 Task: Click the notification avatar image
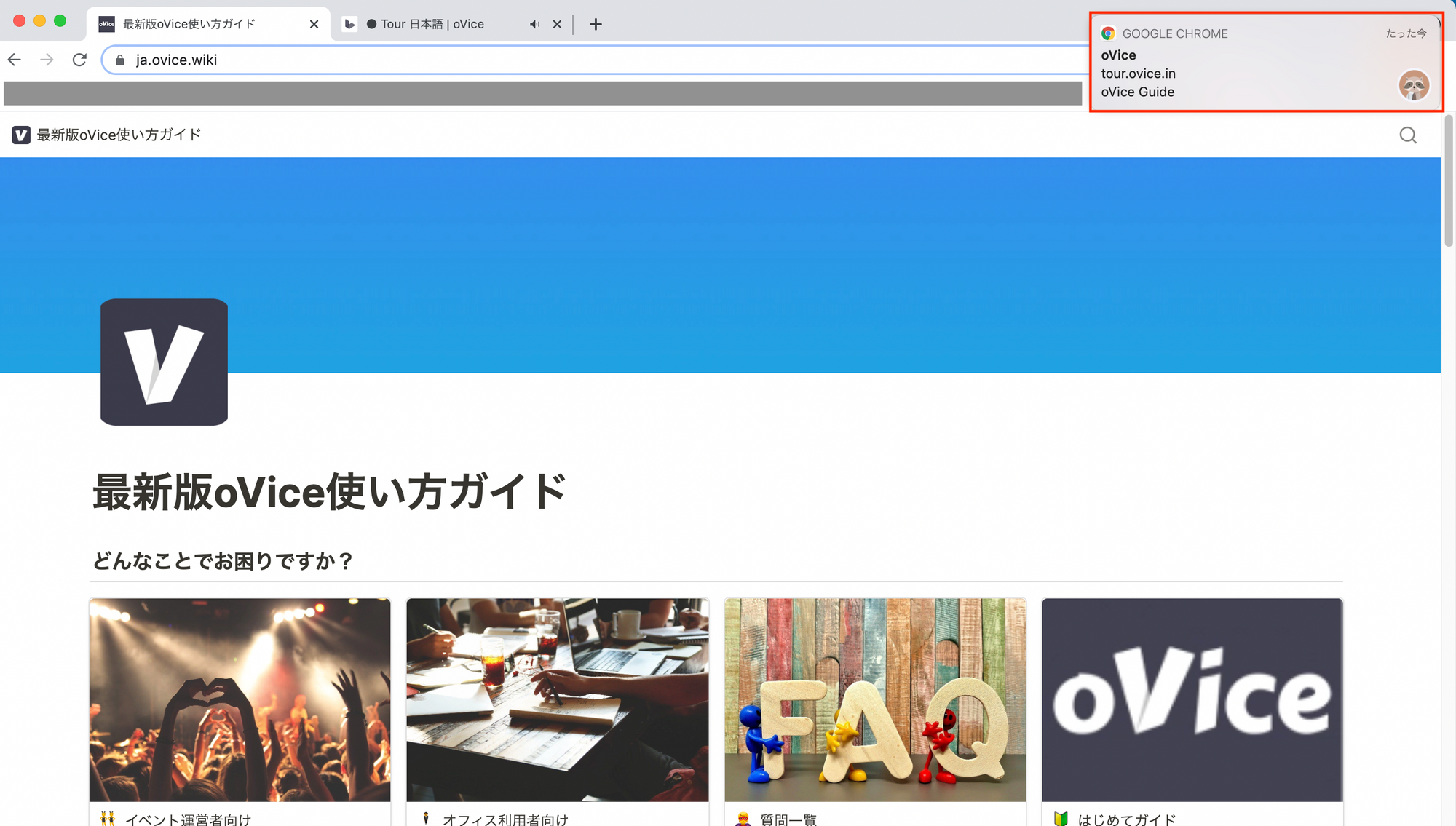click(1414, 85)
